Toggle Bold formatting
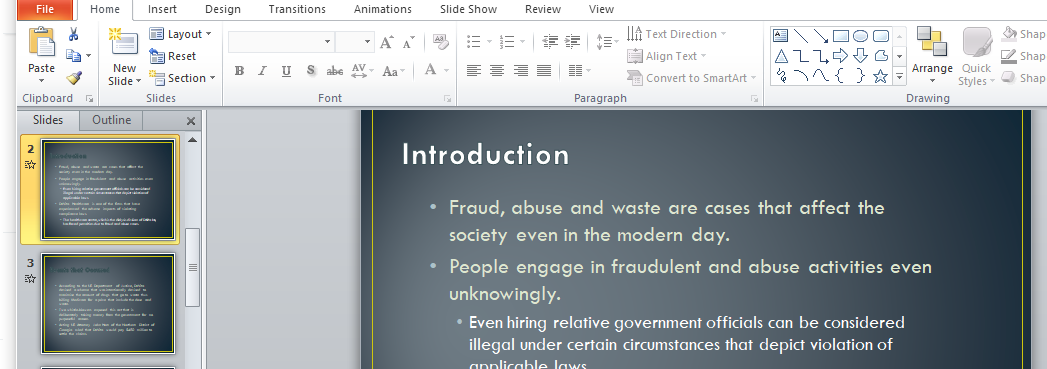 pos(239,71)
